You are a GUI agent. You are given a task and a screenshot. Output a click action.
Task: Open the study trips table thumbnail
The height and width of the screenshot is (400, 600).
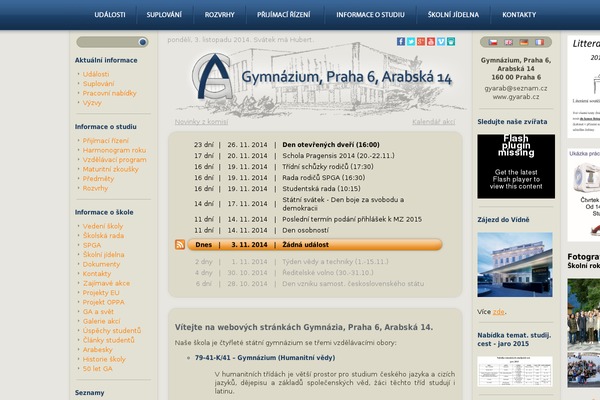coord(515,371)
